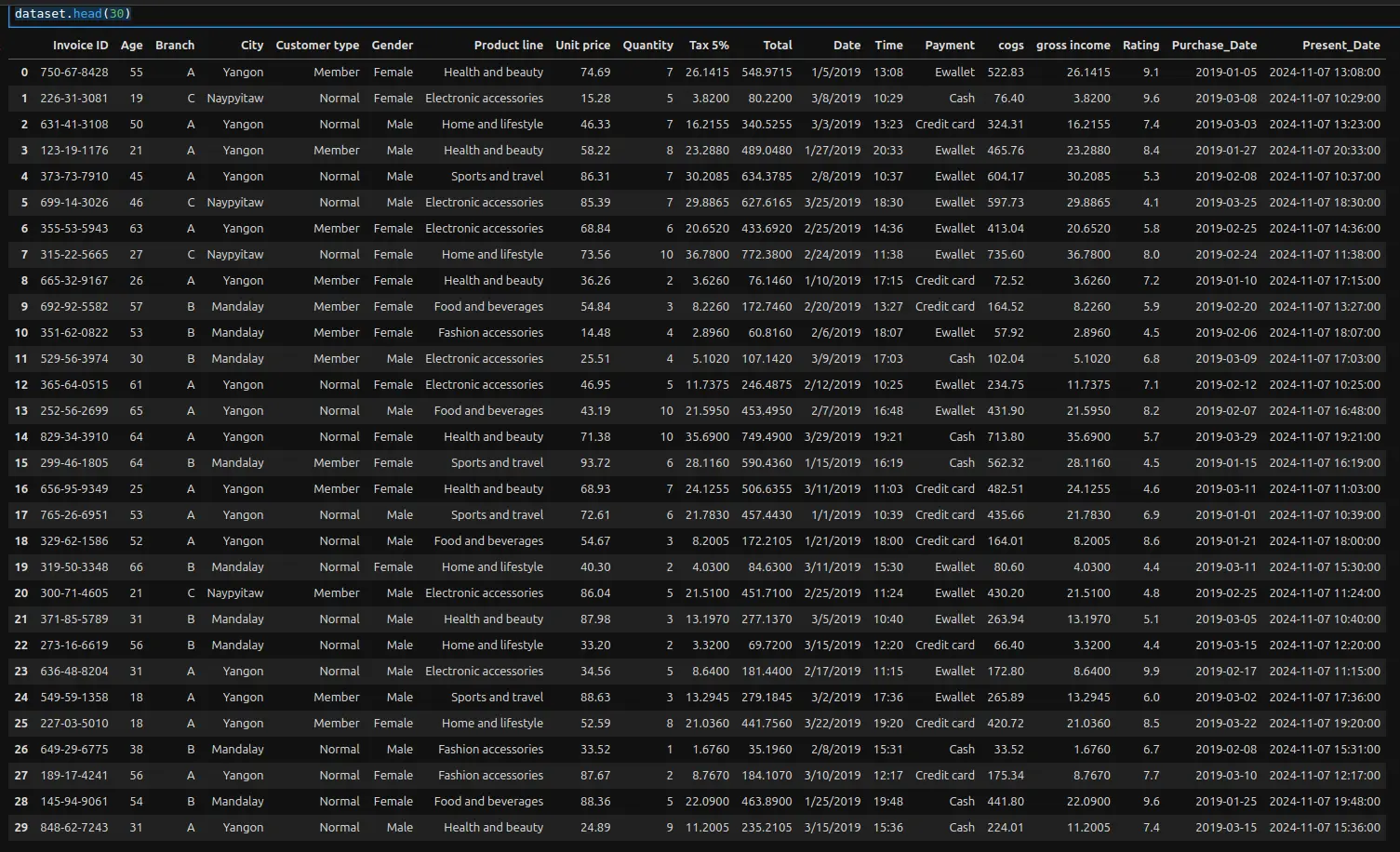Image resolution: width=1400 pixels, height=852 pixels.
Task: Click the cogs value 175.34
Action: point(1006,775)
